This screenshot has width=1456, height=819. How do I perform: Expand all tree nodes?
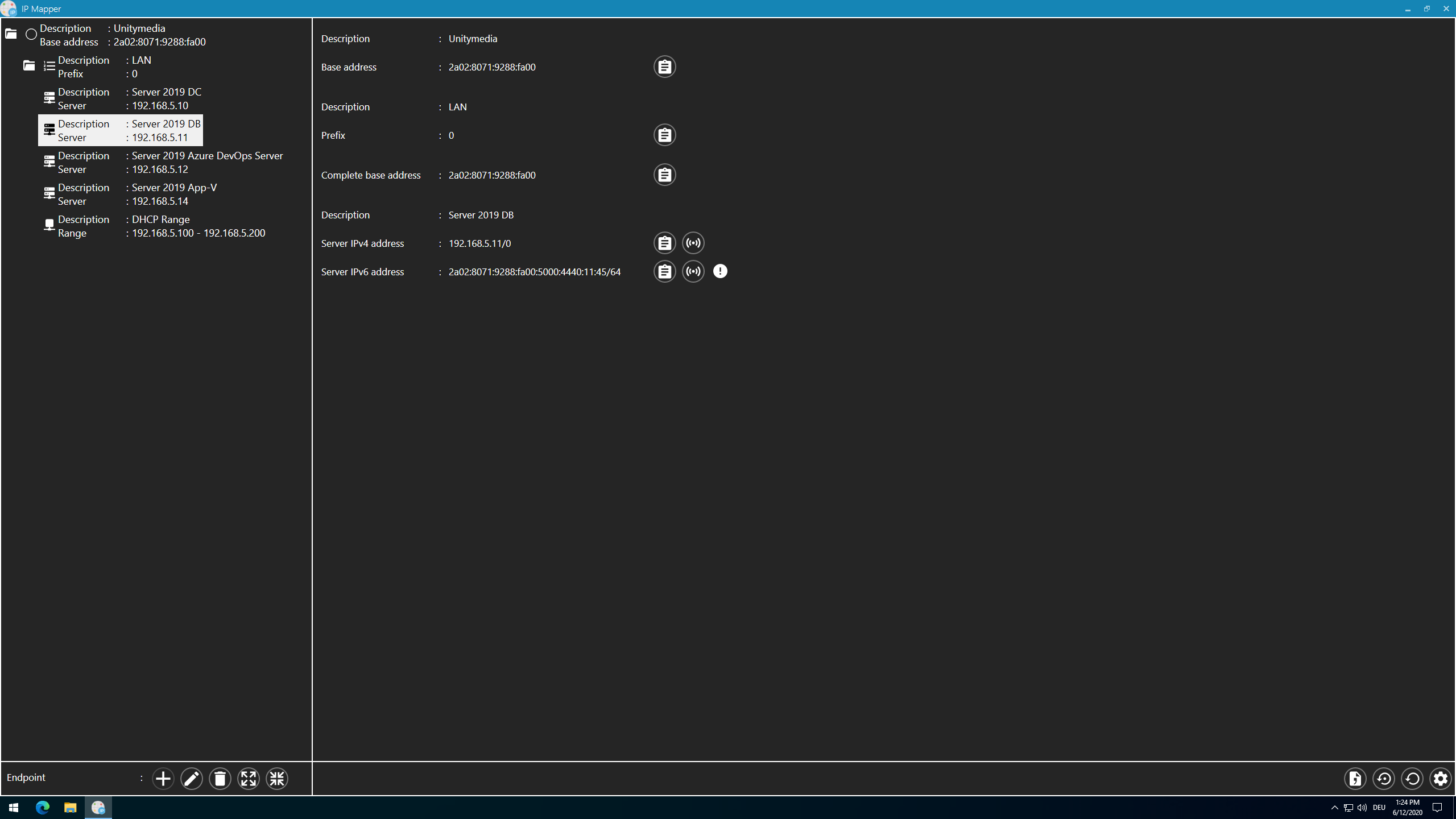click(249, 778)
